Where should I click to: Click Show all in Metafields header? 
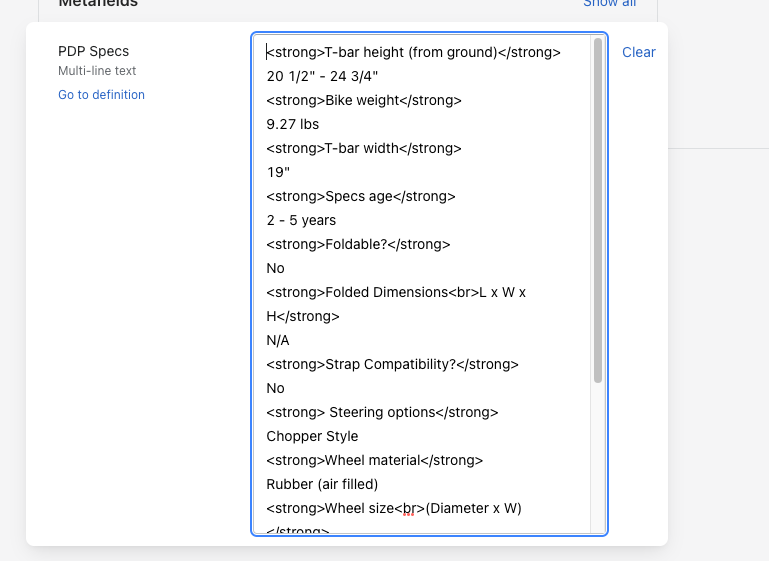pyautogui.click(x=609, y=3)
